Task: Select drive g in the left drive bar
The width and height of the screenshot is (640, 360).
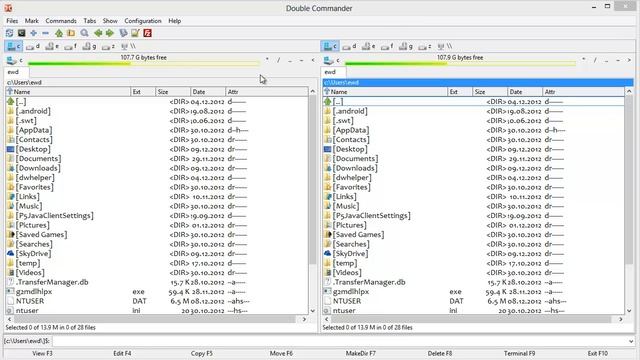Action: pos(89,47)
